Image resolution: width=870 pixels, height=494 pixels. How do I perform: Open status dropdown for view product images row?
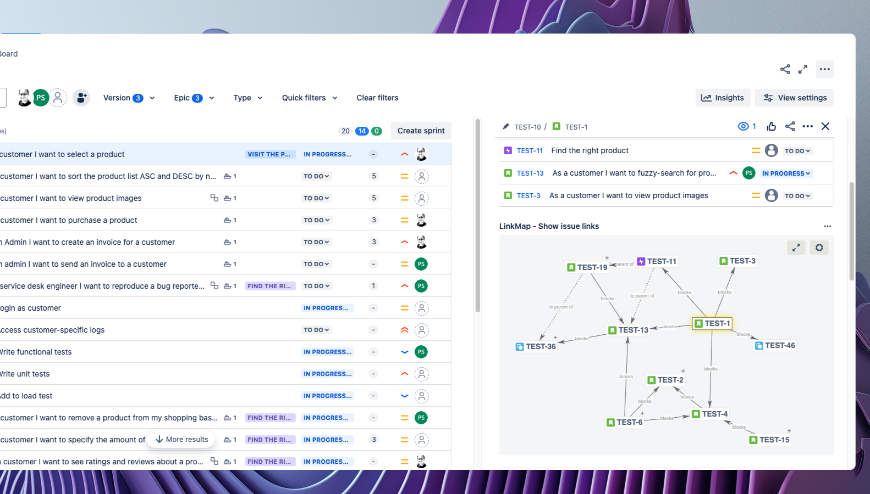point(316,198)
